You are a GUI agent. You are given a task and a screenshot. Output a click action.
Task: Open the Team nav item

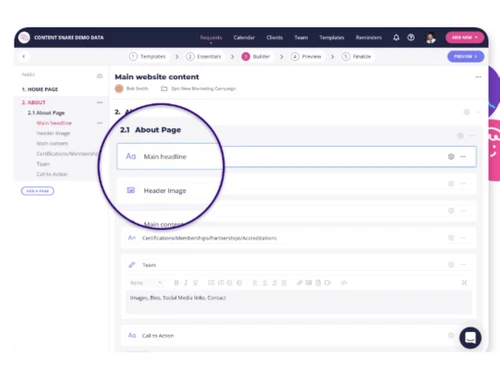pyautogui.click(x=301, y=38)
